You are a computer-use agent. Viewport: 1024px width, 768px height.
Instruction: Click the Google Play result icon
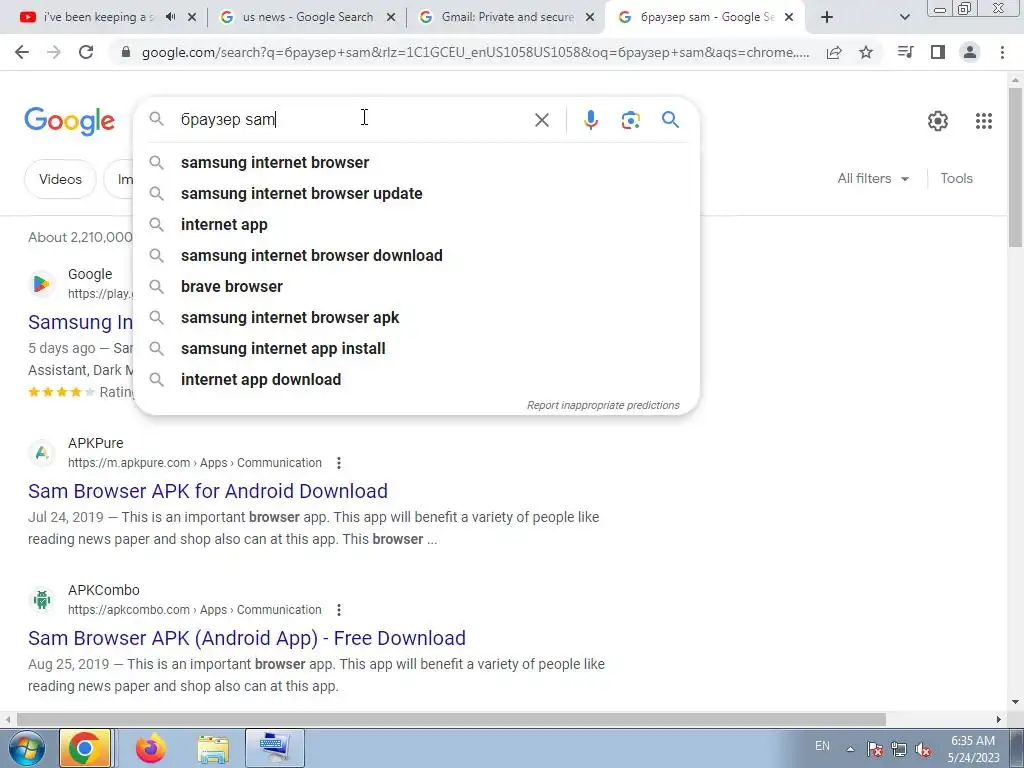(41, 283)
